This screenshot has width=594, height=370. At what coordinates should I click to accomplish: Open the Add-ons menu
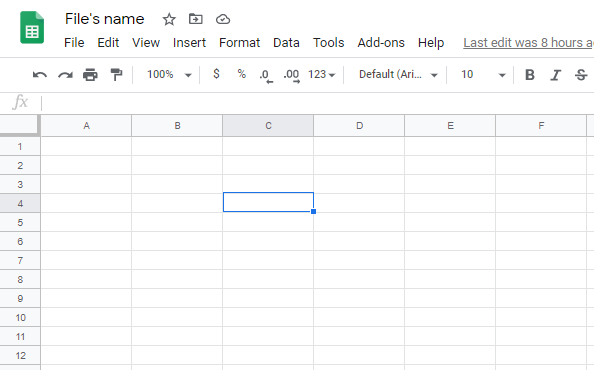coord(381,42)
